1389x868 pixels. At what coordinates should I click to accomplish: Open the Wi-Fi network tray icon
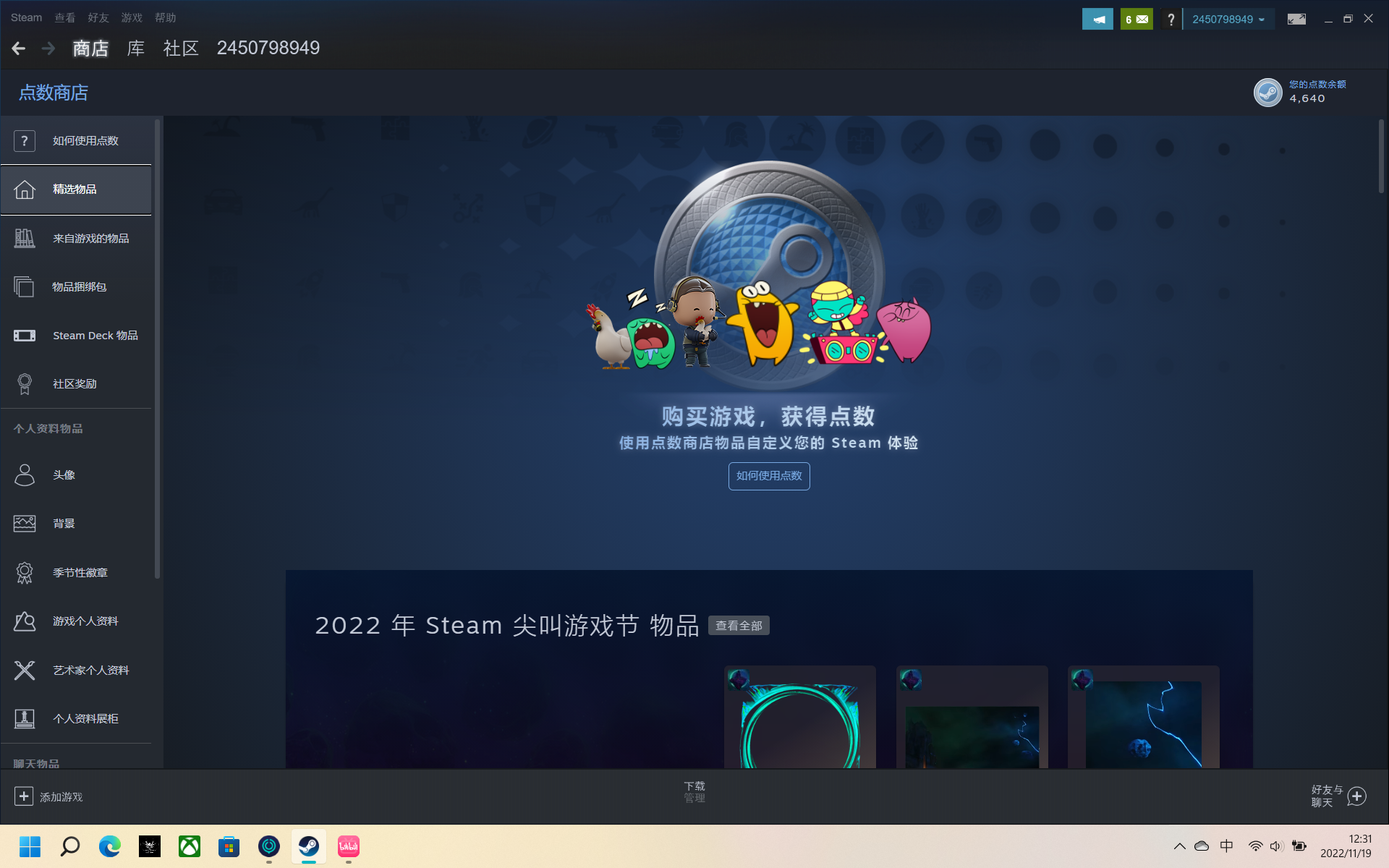coord(1255,846)
